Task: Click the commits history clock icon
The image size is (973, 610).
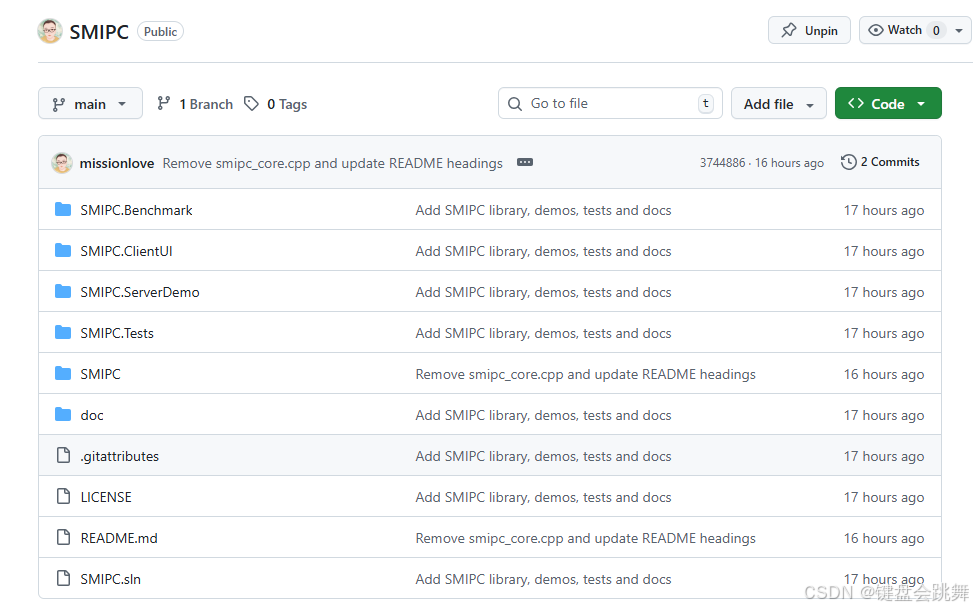Action: [x=848, y=162]
